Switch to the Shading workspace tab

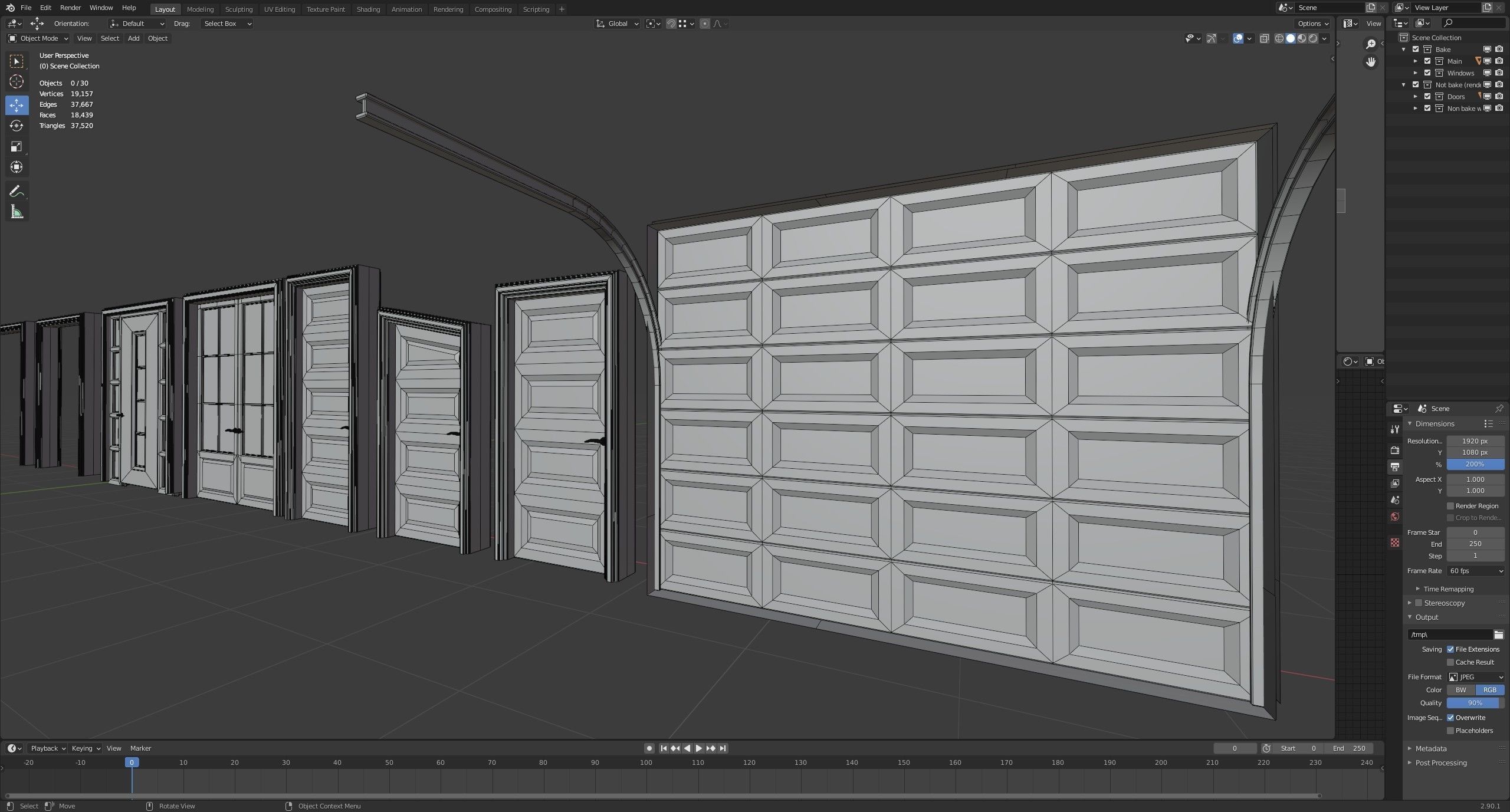click(369, 9)
